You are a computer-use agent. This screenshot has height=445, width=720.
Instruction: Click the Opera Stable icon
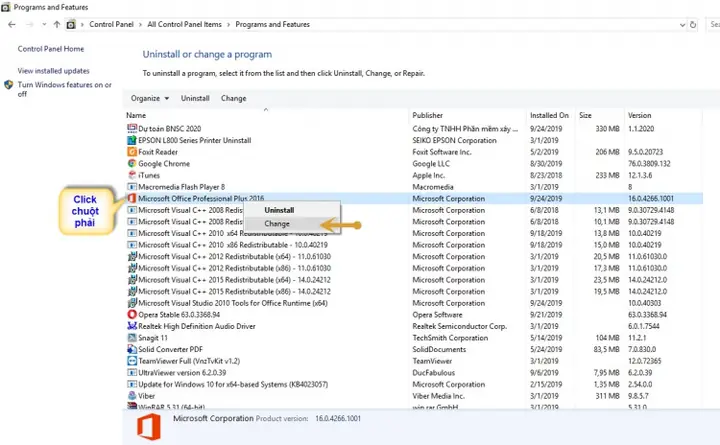[x=132, y=315]
